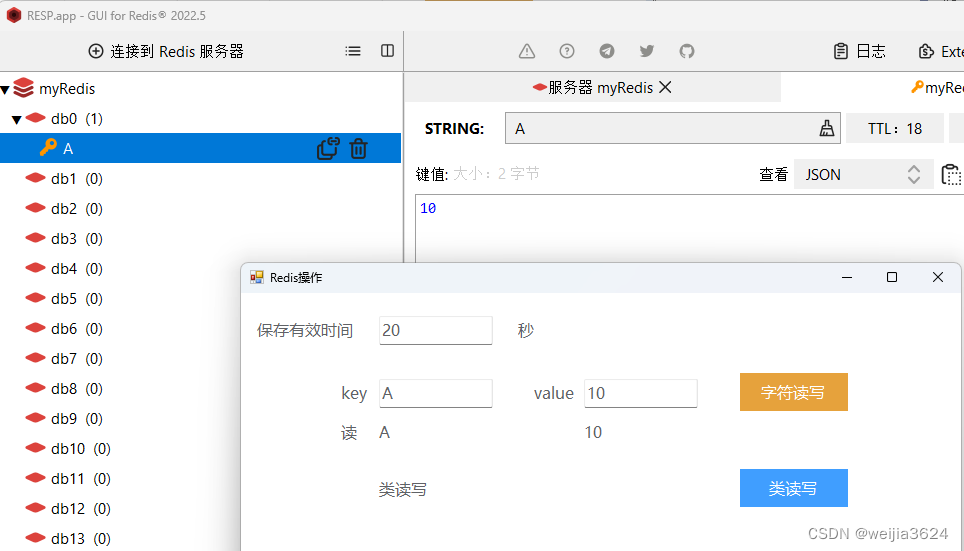
Task: Open the warning triangle report icon
Action: [527, 51]
